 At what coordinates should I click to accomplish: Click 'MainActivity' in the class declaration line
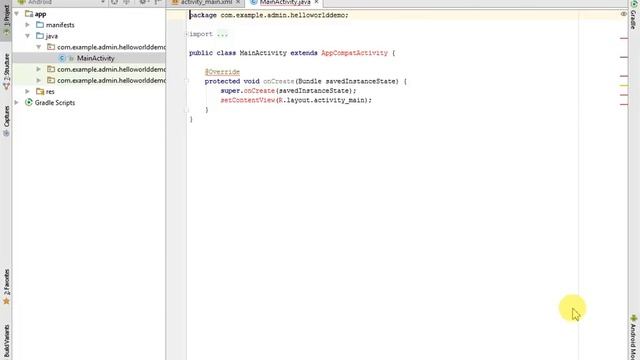click(263, 53)
